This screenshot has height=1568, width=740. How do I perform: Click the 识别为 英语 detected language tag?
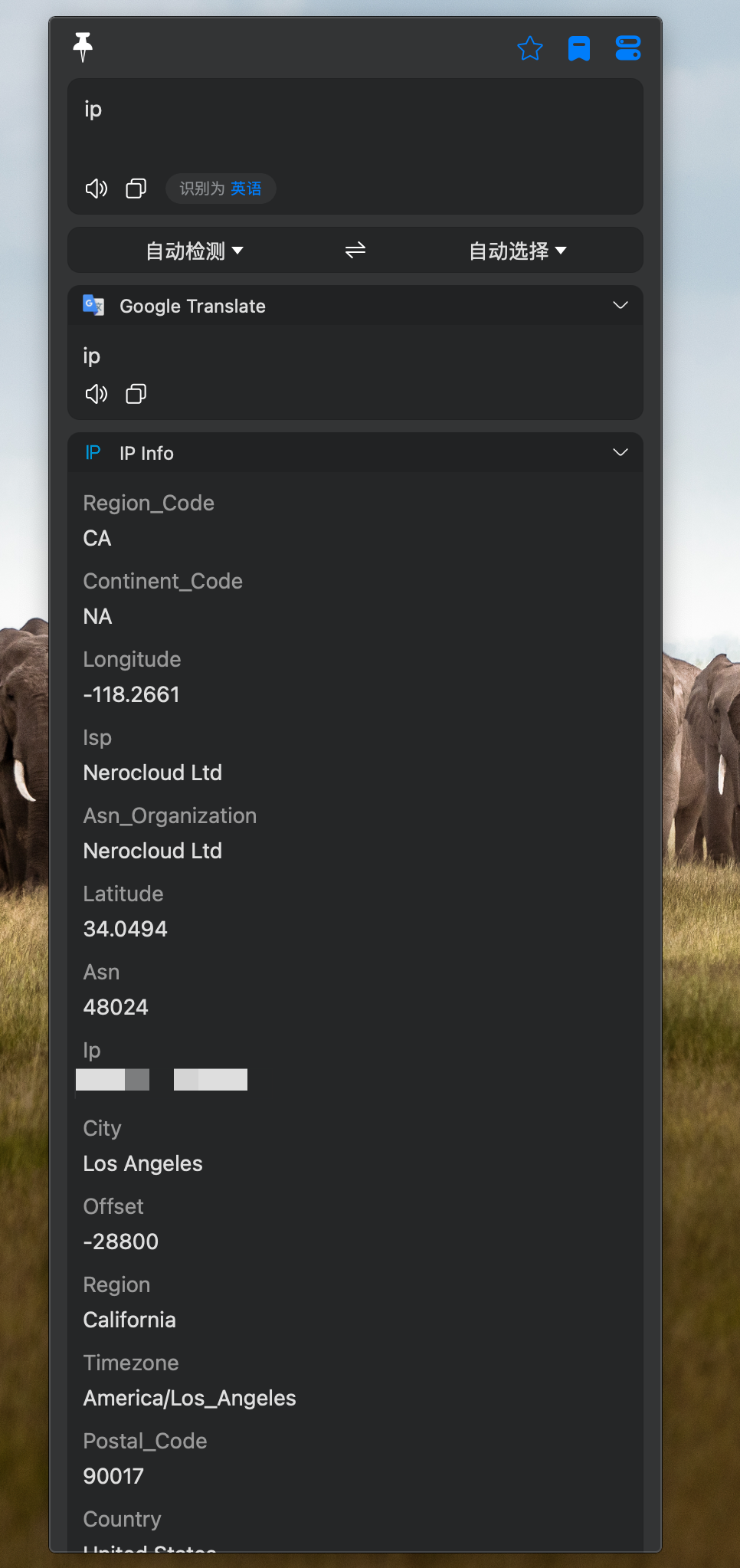221,189
